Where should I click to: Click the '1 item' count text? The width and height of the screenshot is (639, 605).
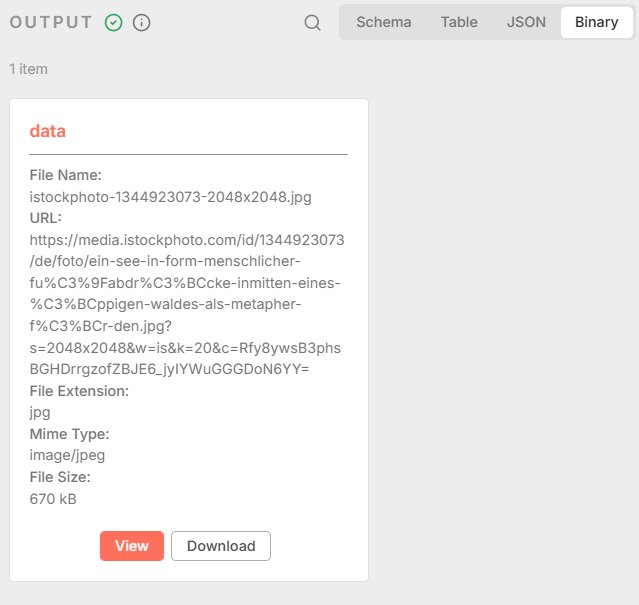28,69
